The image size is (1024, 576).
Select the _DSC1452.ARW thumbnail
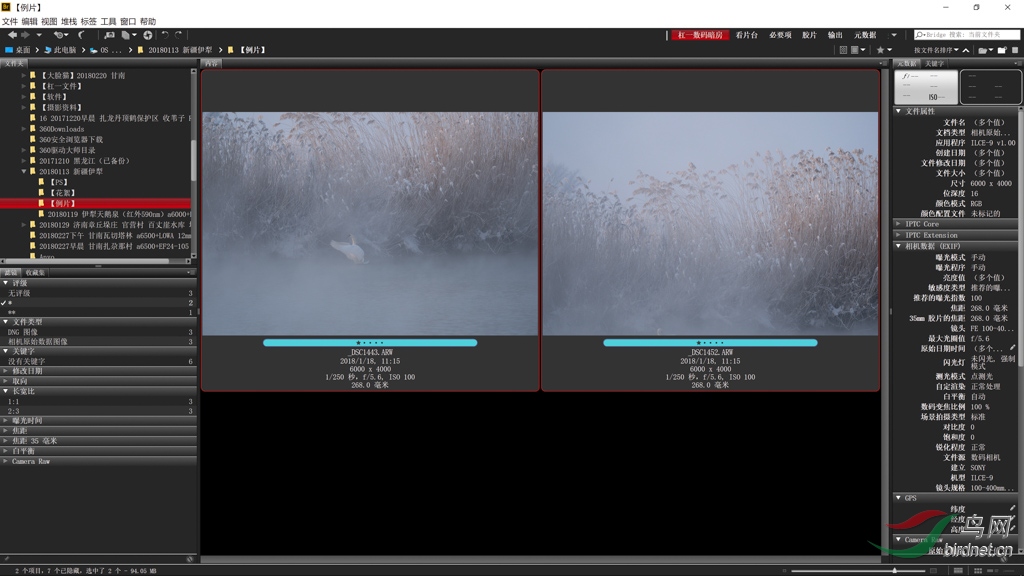[710, 223]
